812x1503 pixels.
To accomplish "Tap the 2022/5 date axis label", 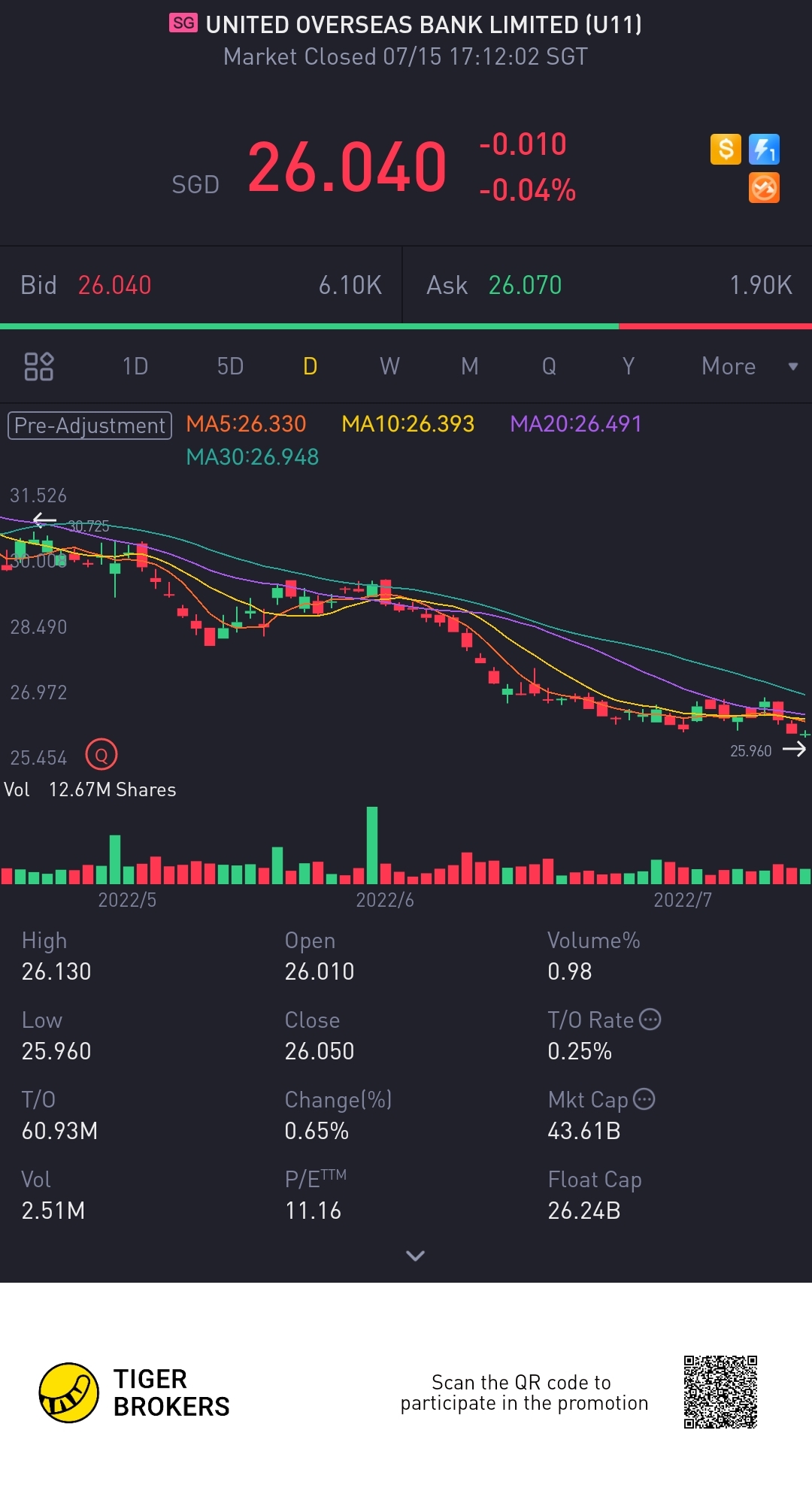I will point(127,900).
